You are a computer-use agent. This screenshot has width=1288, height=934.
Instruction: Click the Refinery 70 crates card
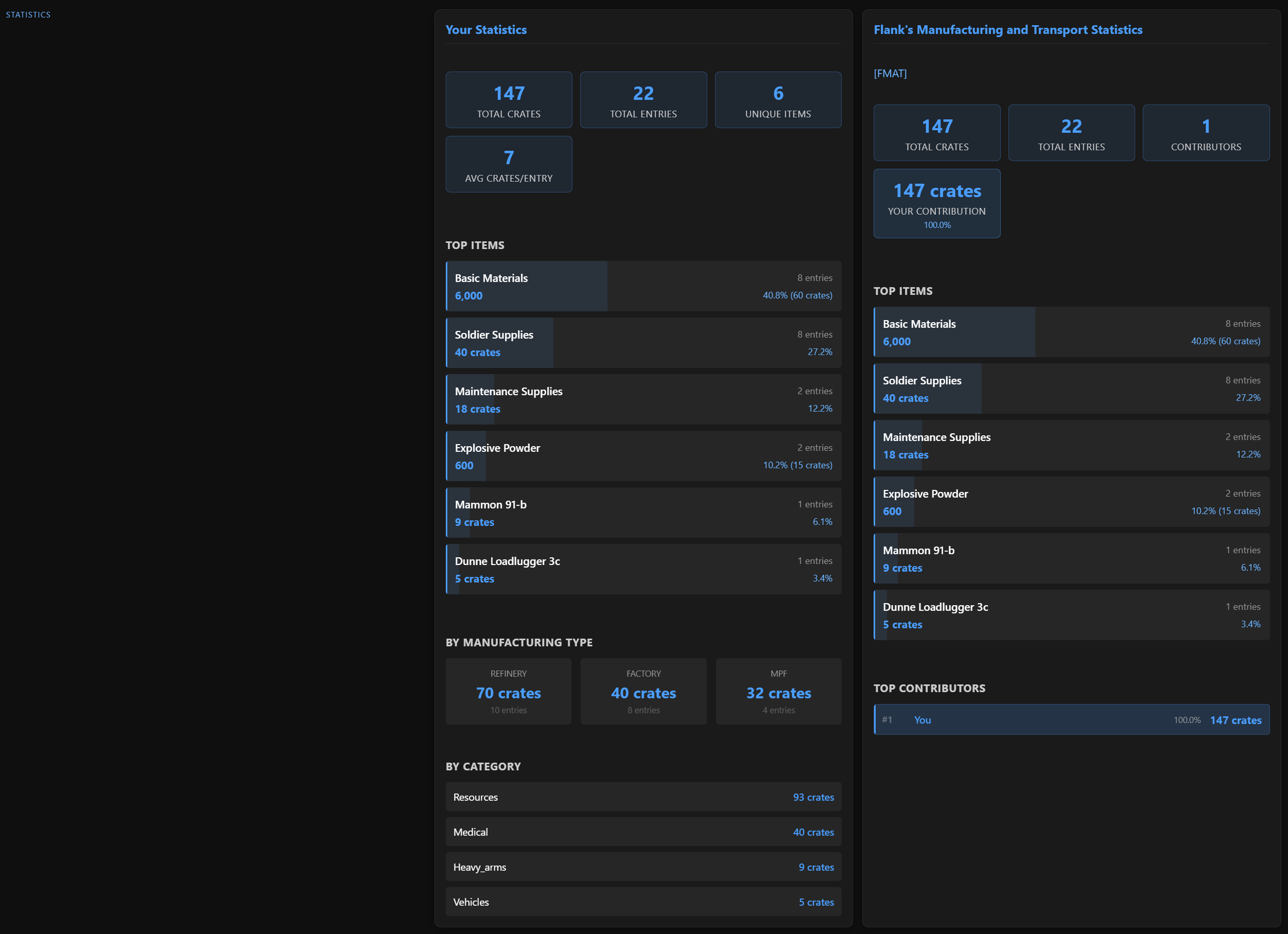(508, 691)
